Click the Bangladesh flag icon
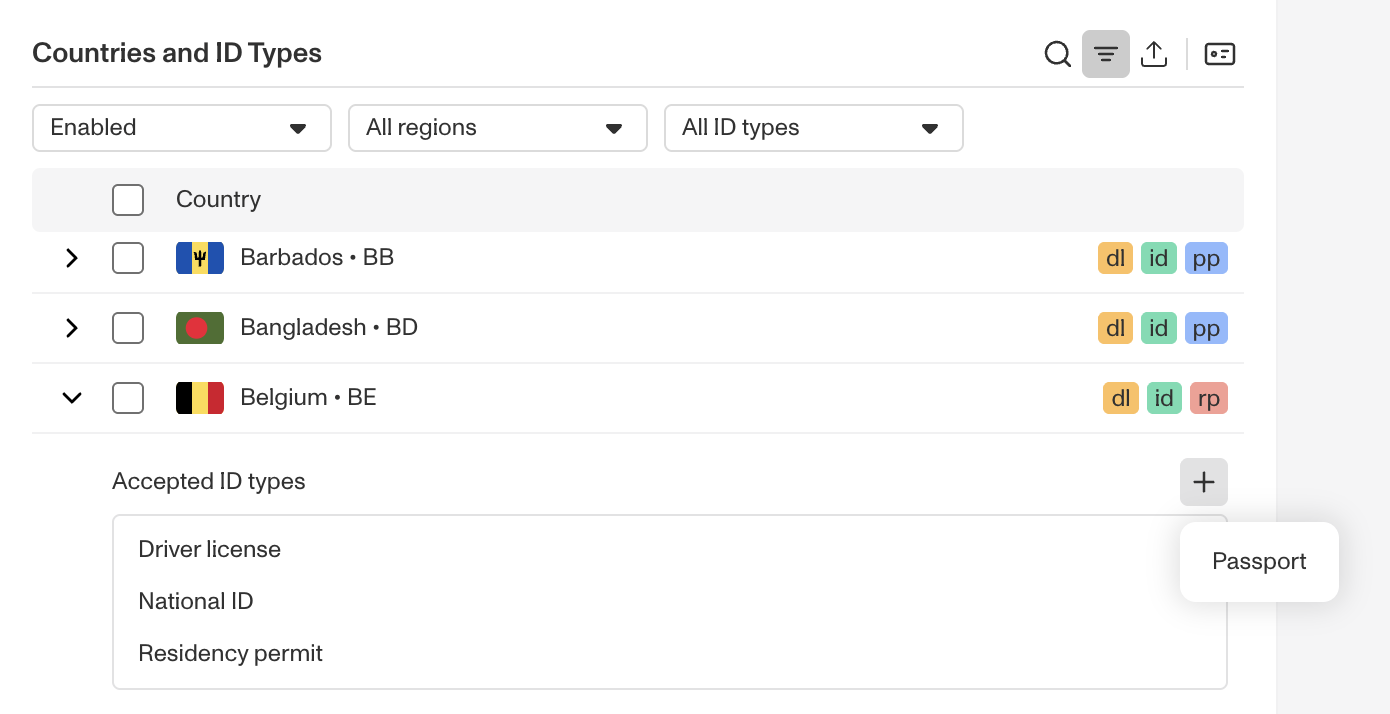Viewport: 1390px width, 714px height. (x=200, y=328)
